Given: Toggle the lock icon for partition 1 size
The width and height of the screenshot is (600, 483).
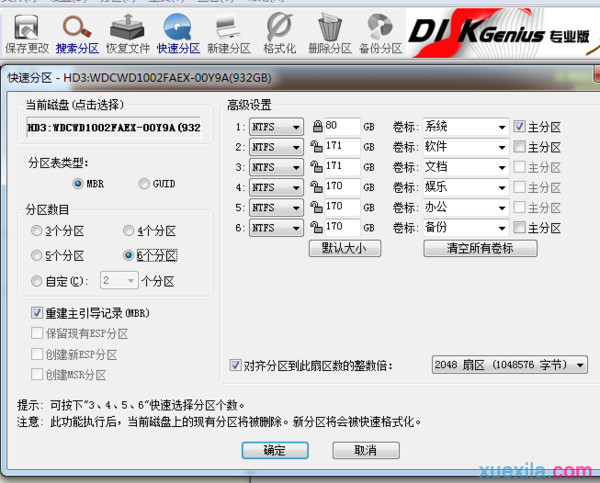Looking at the screenshot, I should [317, 126].
